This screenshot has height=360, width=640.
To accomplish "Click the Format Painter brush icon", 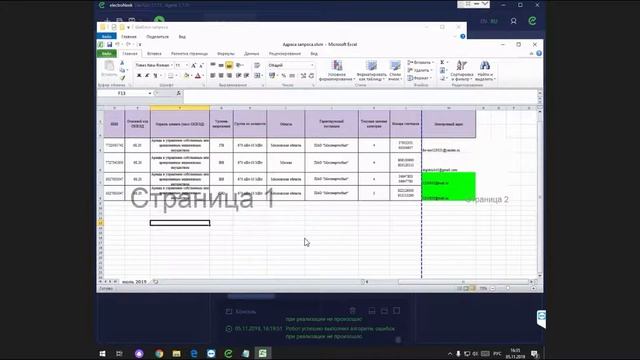I will pos(122,78).
